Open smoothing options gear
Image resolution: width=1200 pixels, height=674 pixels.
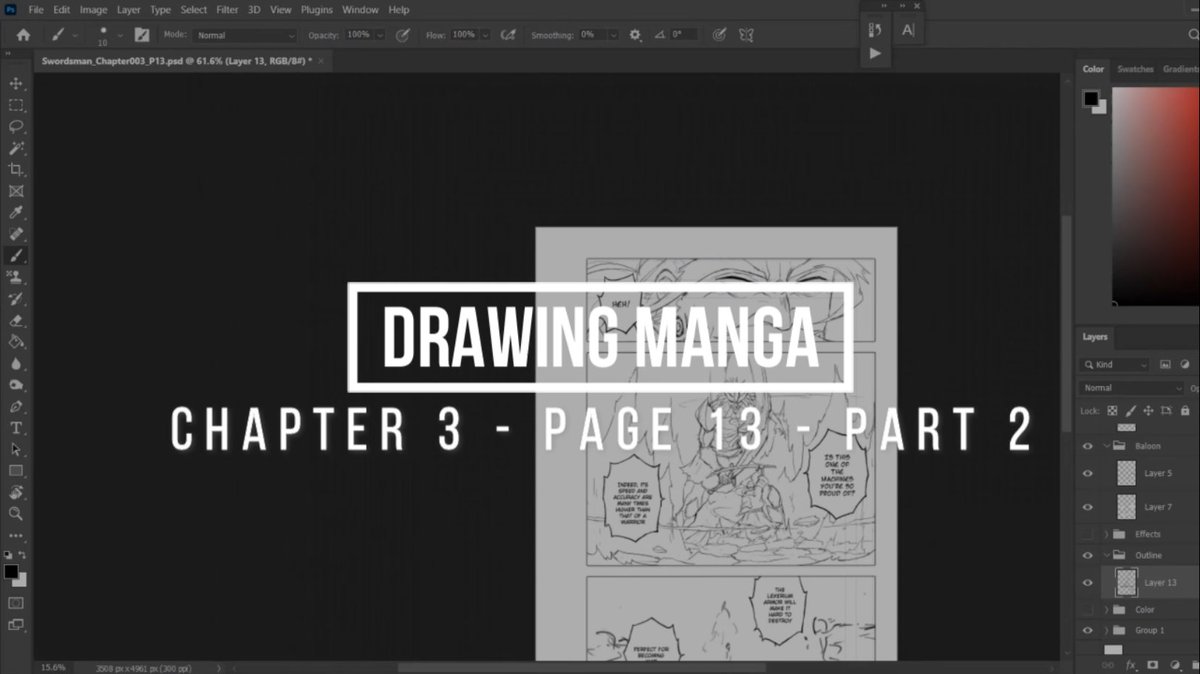[635, 34]
